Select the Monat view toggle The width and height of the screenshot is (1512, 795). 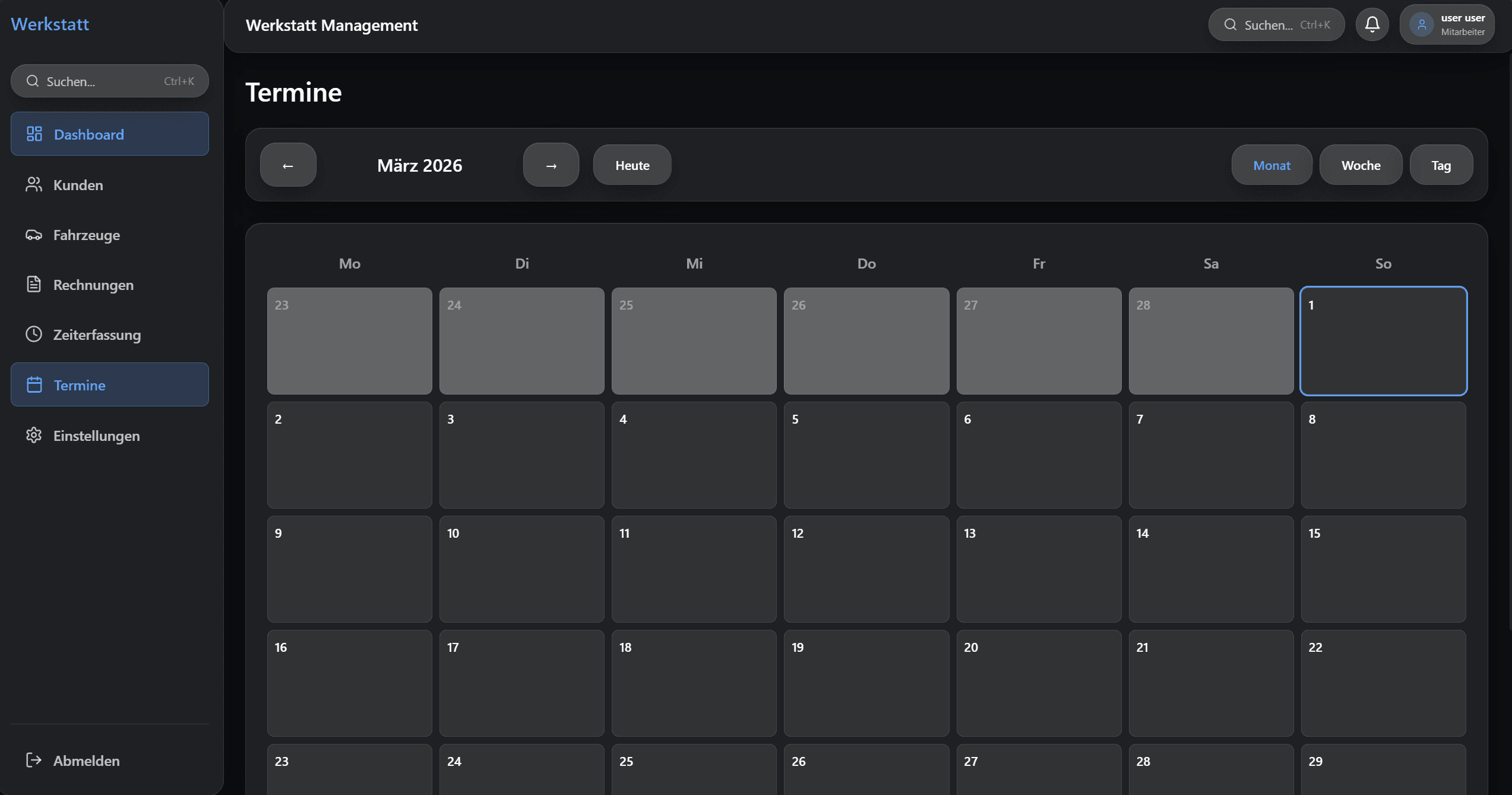point(1271,165)
